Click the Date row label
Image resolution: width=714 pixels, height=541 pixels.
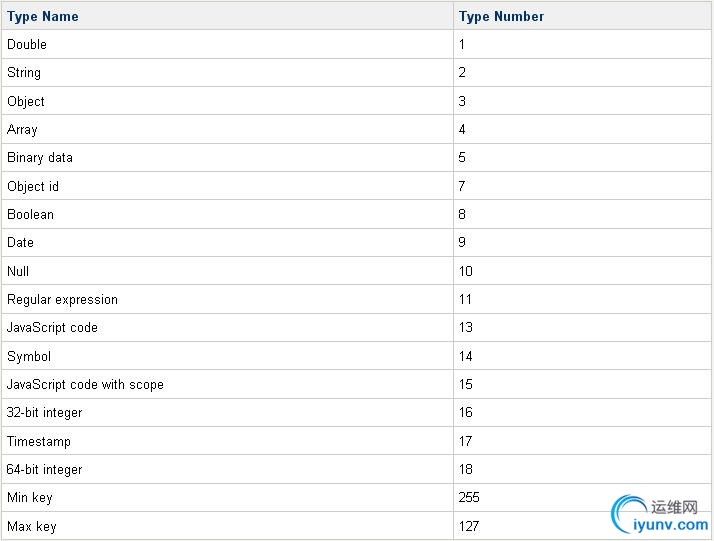(x=20, y=242)
